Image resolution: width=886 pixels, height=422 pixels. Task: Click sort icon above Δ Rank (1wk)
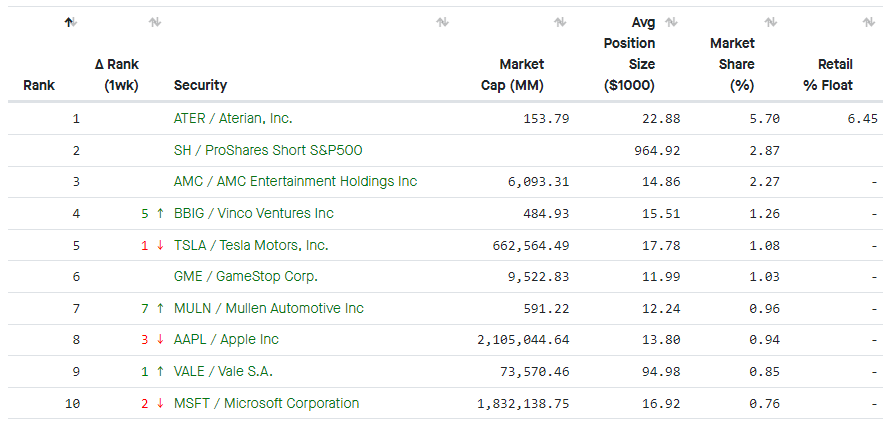[x=154, y=22]
